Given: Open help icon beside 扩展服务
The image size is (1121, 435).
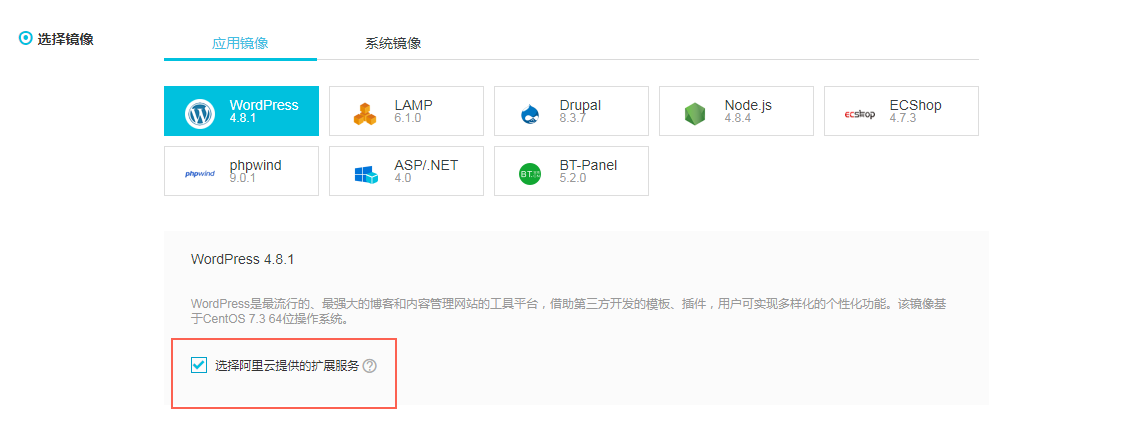Looking at the screenshot, I should [369, 366].
